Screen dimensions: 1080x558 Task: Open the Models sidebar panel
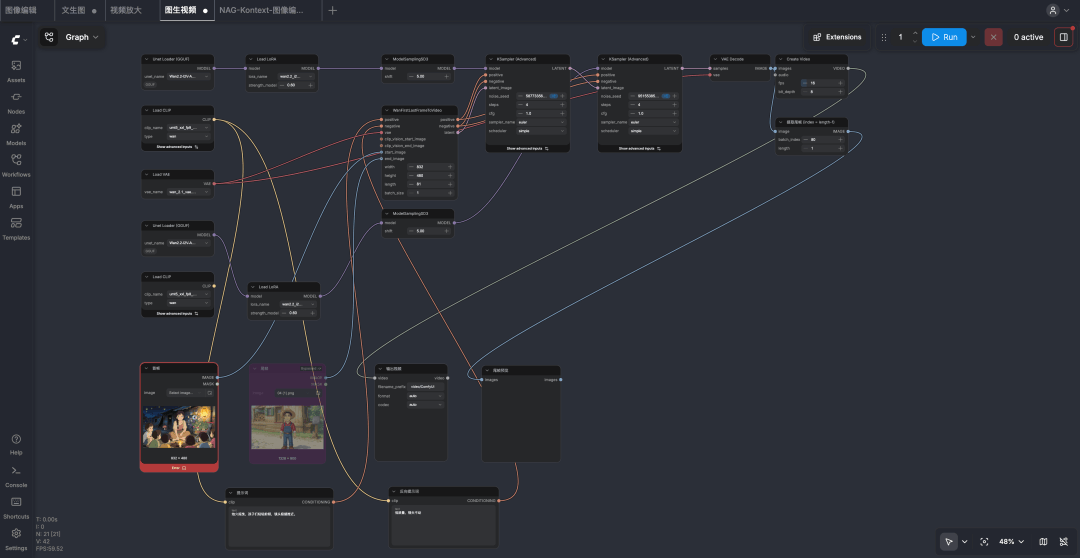[16, 134]
